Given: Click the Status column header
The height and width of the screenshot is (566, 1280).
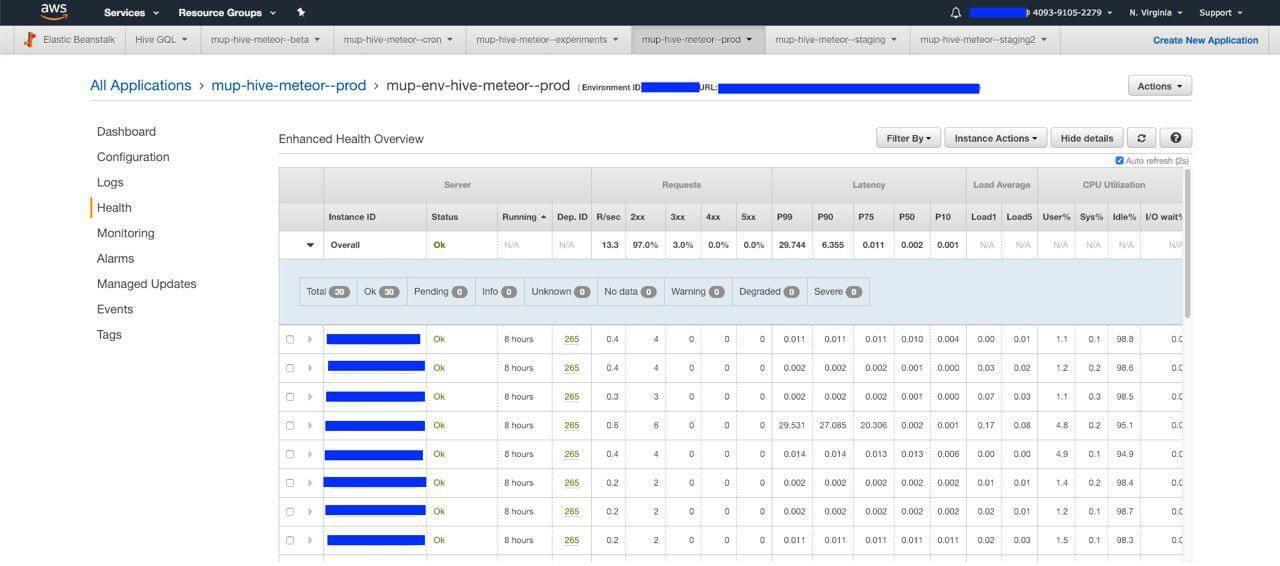Looking at the screenshot, I should pyautogui.click(x=463, y=217).
